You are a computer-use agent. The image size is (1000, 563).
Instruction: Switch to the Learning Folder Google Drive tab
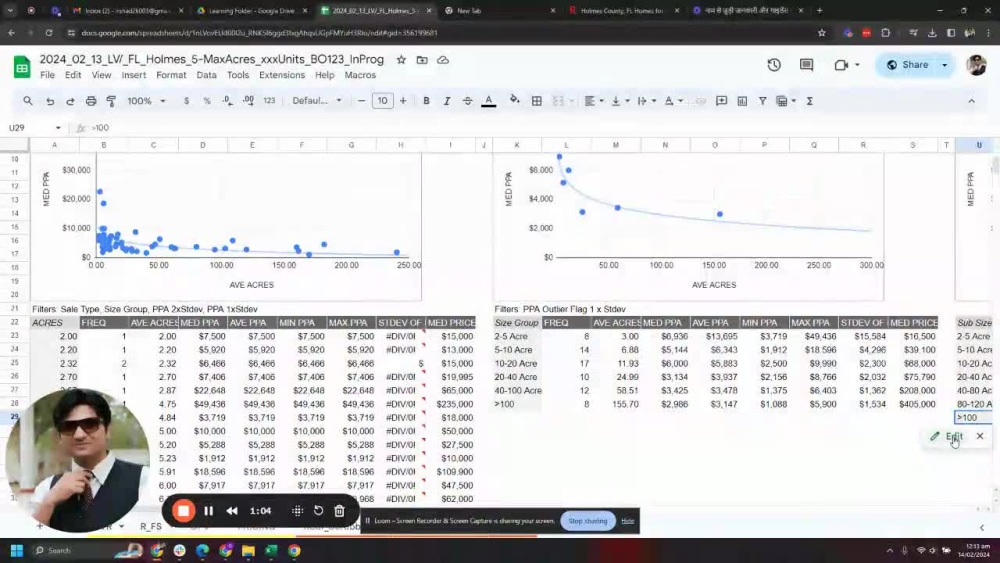point(251,11)
